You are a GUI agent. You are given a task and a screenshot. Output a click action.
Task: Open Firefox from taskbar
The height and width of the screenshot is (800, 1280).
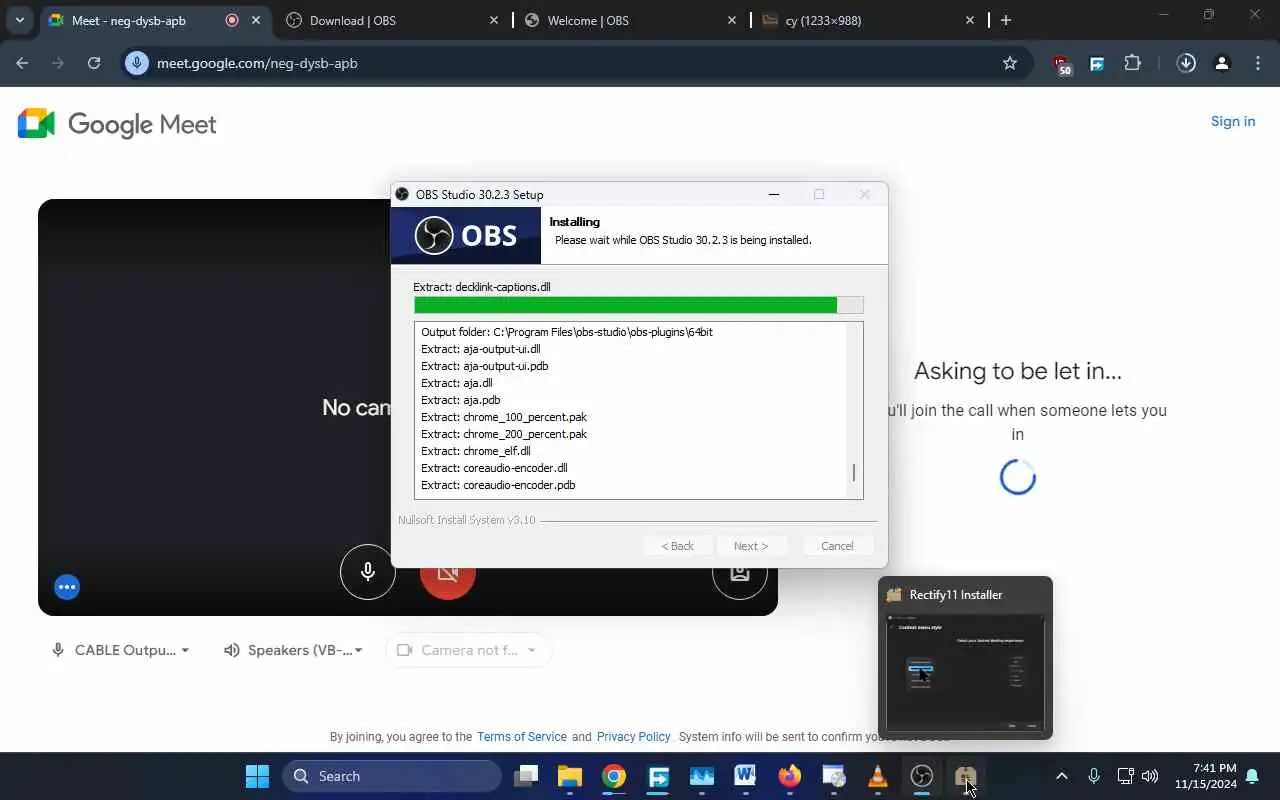coord(790,776)
